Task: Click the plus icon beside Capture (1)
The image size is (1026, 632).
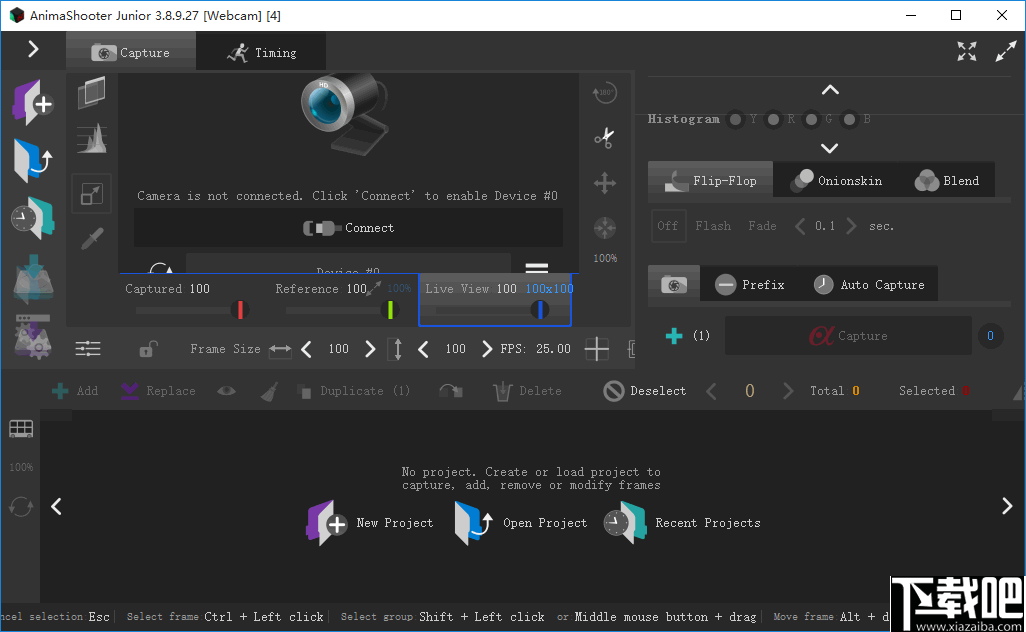Action: 674,336
